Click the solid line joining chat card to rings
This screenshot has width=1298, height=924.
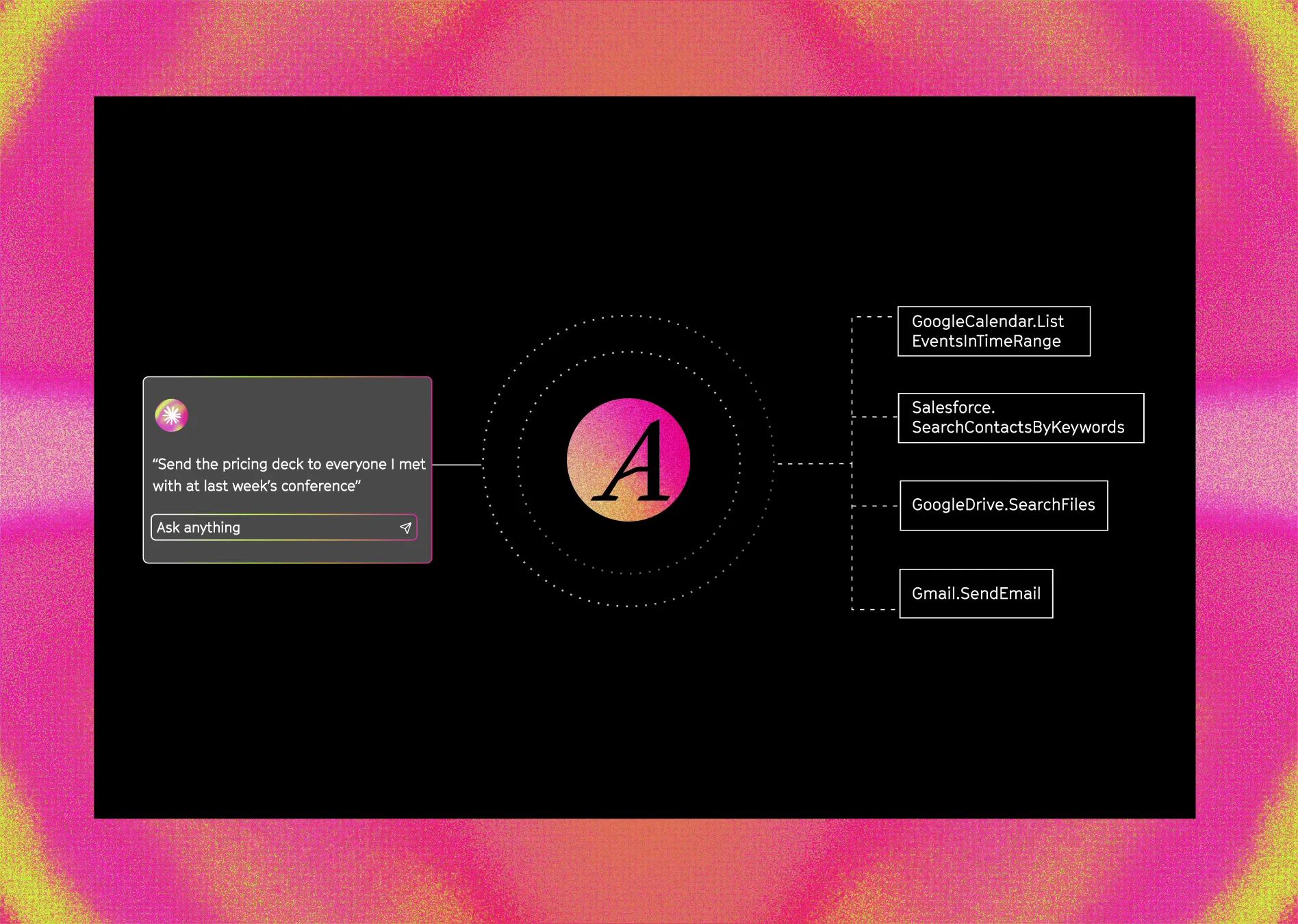(x=457, y=465)
